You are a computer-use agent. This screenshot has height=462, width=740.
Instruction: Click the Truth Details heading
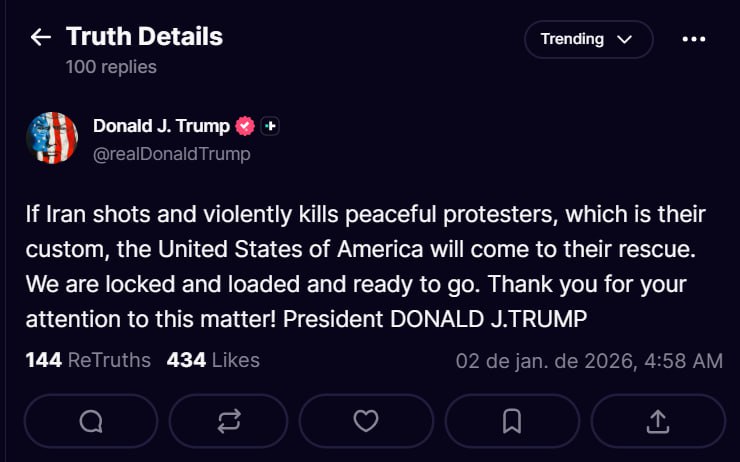(144, 37)
